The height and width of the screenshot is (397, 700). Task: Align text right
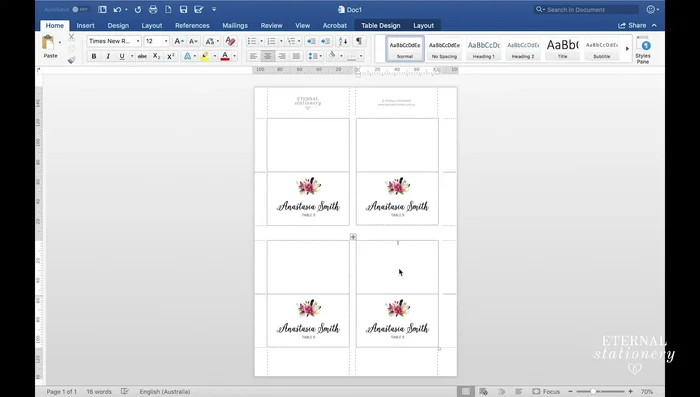tap(282, 56)
